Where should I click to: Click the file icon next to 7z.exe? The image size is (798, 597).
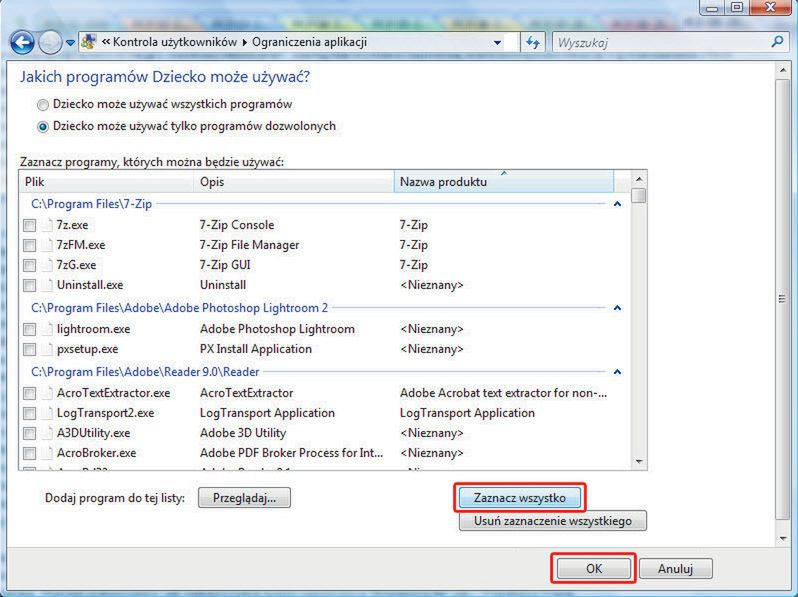tap(47, 225)
